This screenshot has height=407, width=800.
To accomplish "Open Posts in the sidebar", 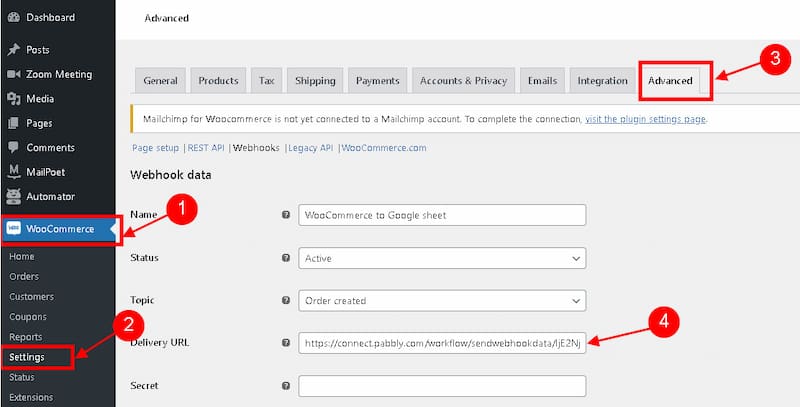I will tap(38, 50).
